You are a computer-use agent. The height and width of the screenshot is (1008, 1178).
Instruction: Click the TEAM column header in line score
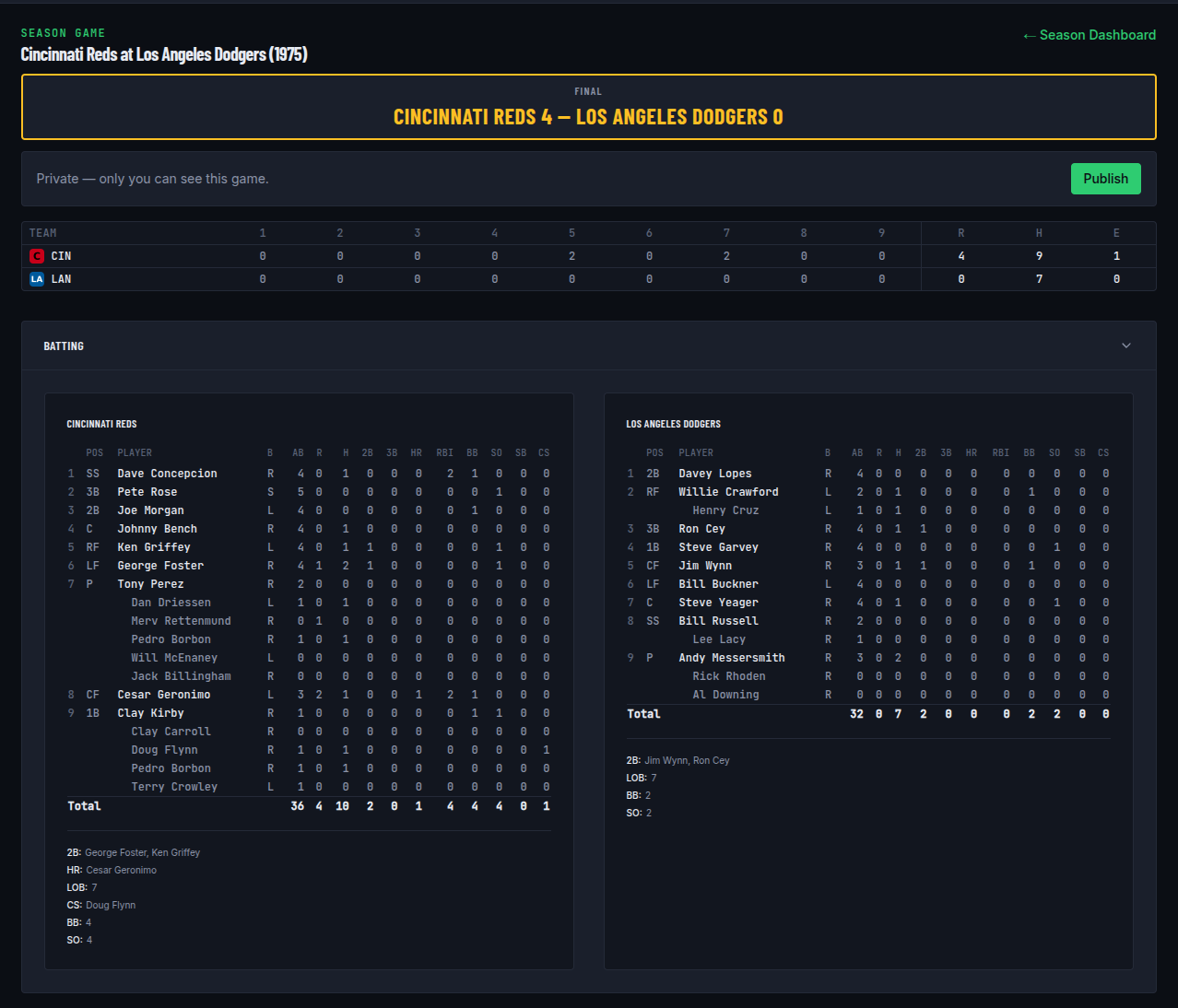coord(42,233)
